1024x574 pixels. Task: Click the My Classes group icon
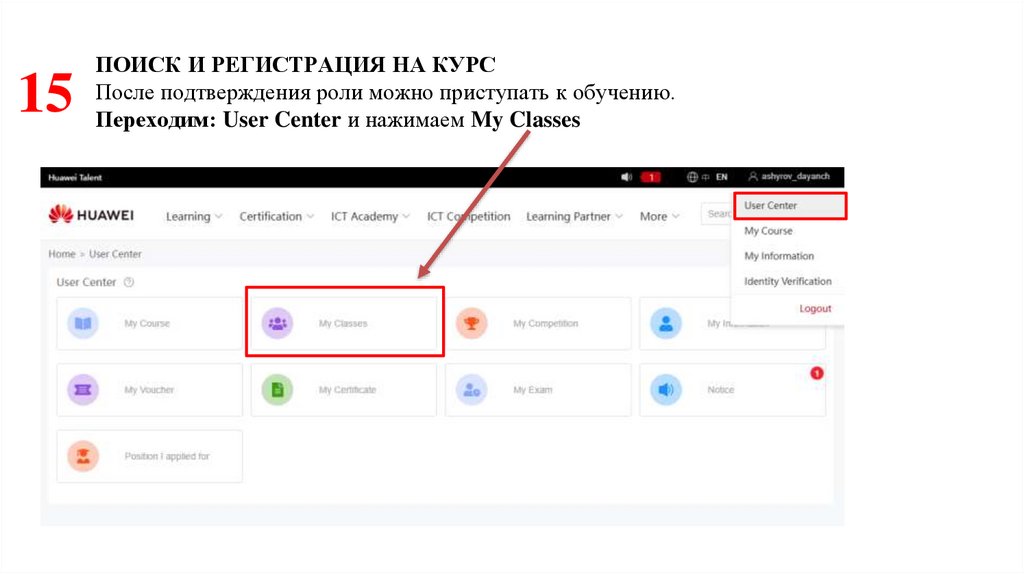click(x=278, y=323)
